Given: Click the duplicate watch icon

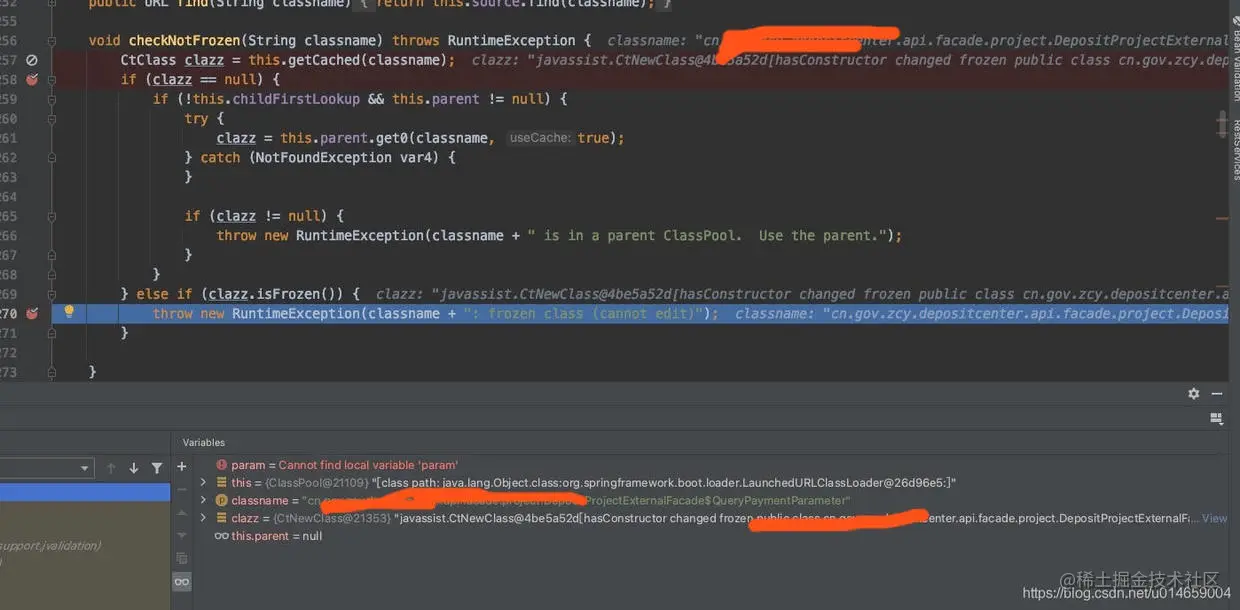Looking at the screenshot, I should [181, 558].
